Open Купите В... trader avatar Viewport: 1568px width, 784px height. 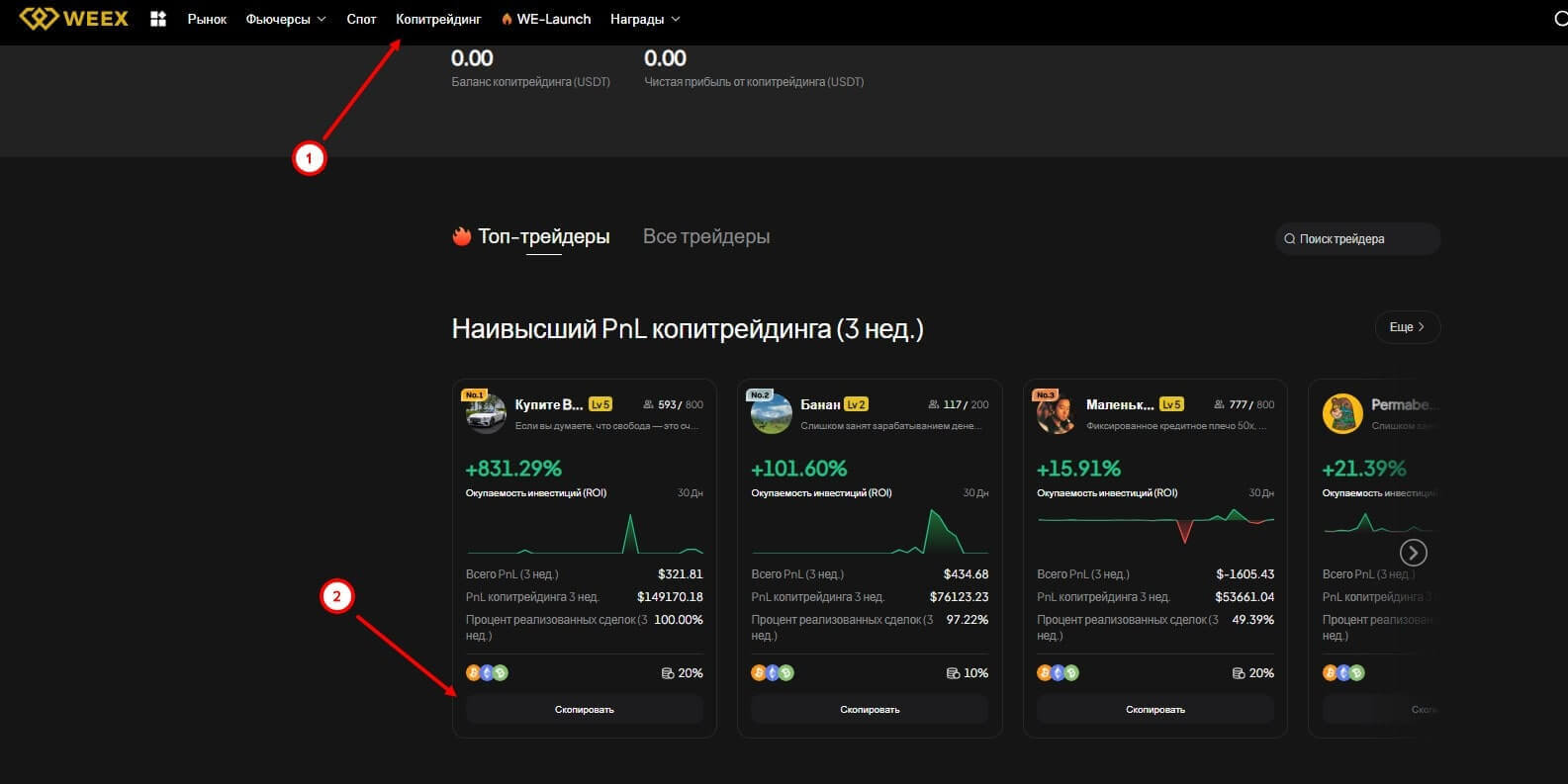486,412
